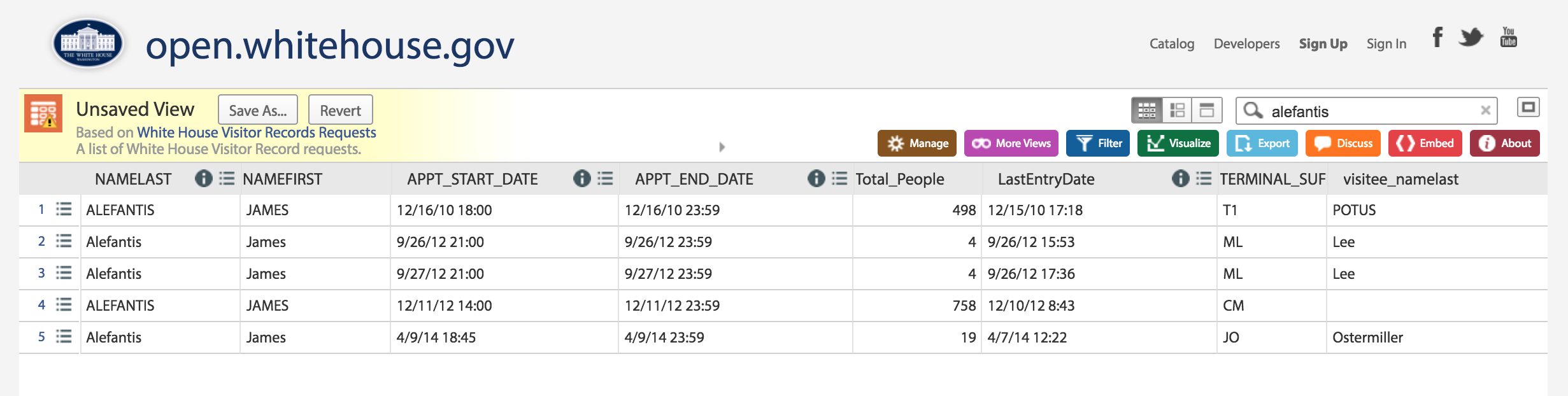Clear the alefantis search with X icon
Screen dimensions: 1568x396
click(1486, 111)
